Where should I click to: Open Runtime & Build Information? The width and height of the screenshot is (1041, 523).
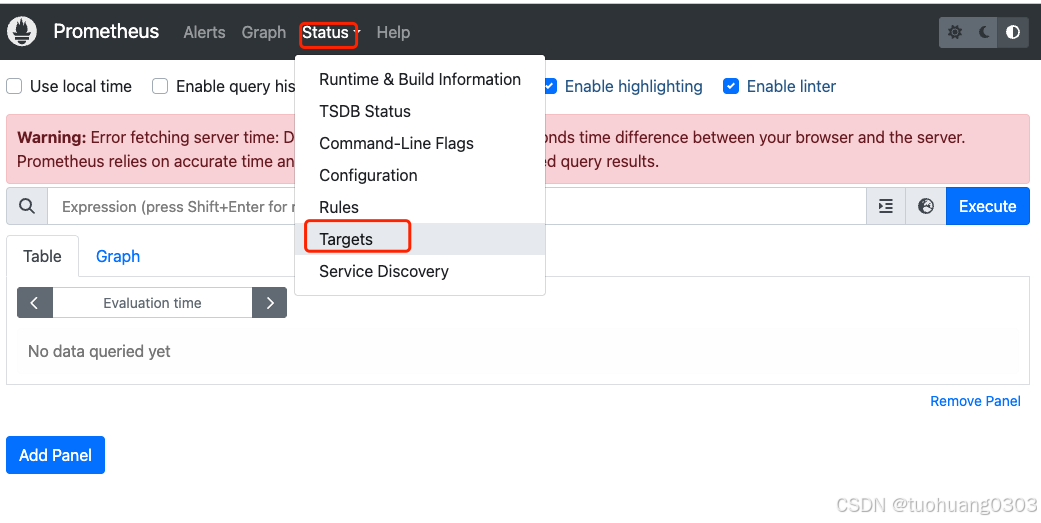tap(420, 80)
